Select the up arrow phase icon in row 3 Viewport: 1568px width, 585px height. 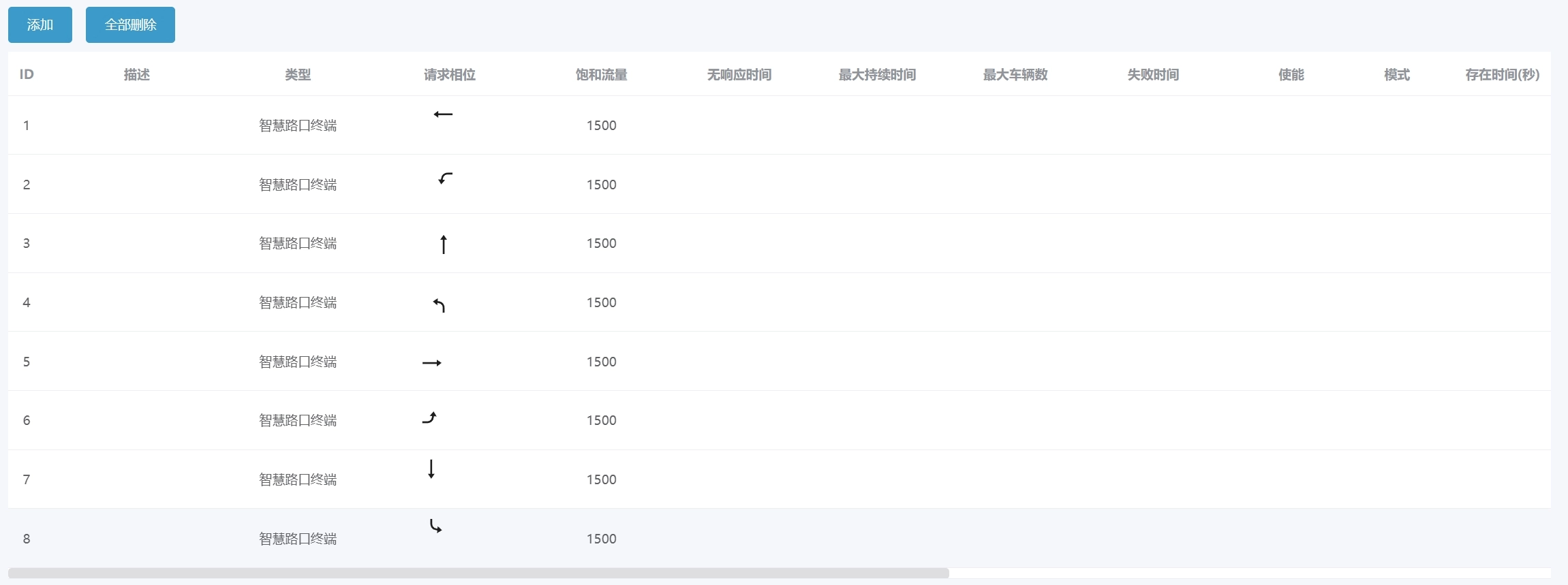click(444, 244)
